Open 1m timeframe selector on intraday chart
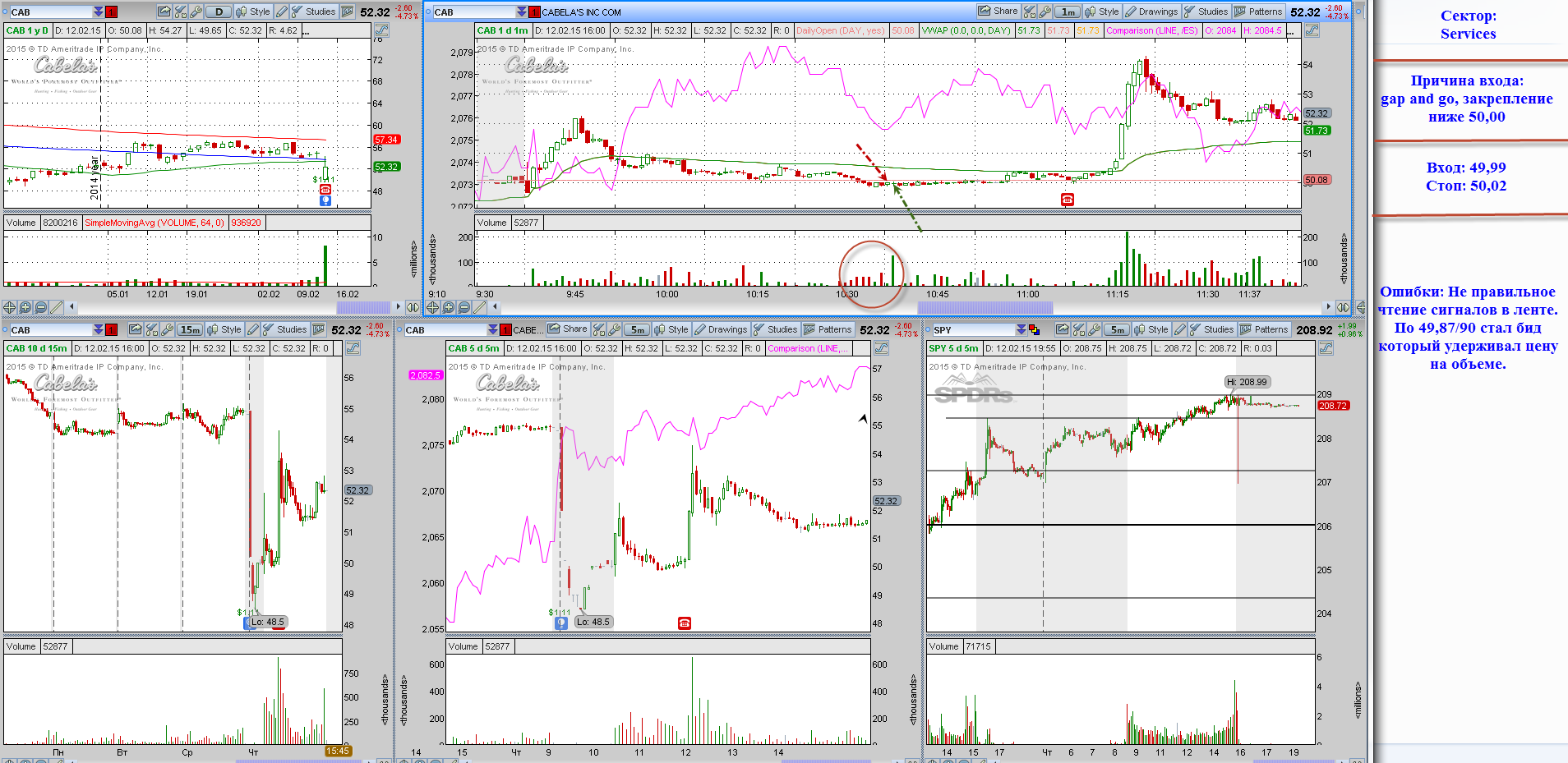The image size is (1568, 763). [1068, 11]
